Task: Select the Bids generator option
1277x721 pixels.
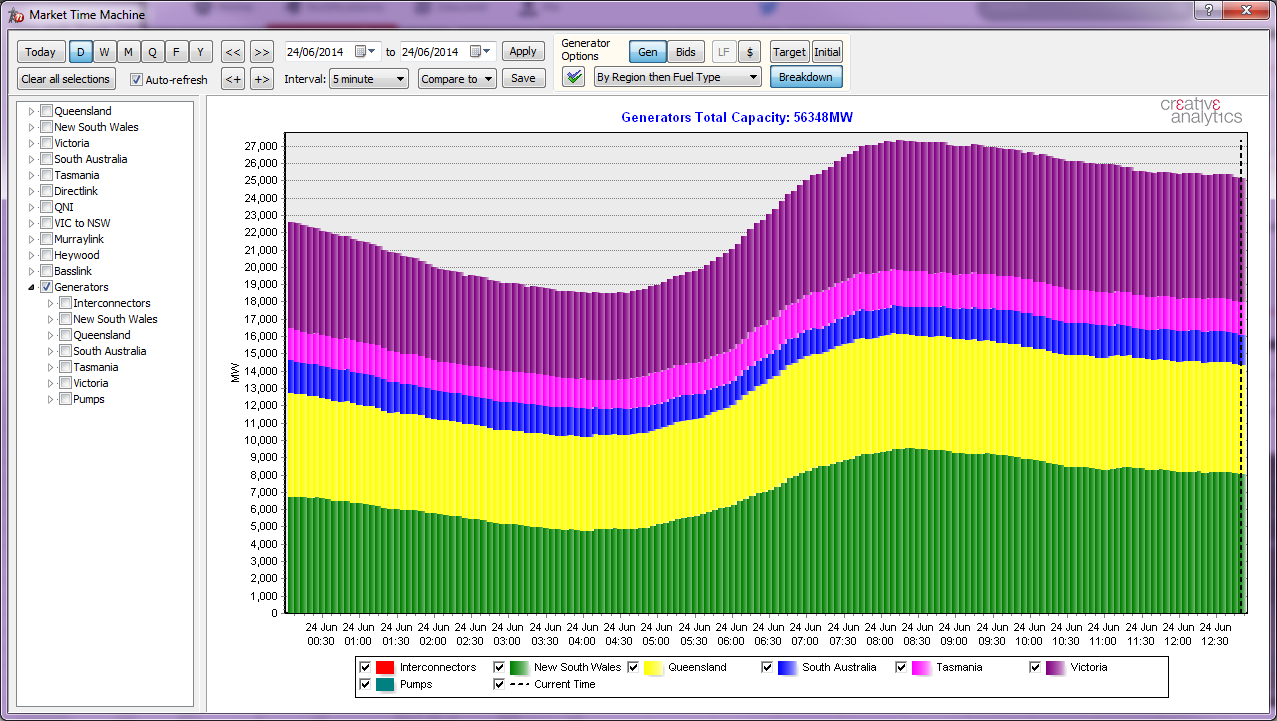Action: pyautogui.click(x=686, y=52)
